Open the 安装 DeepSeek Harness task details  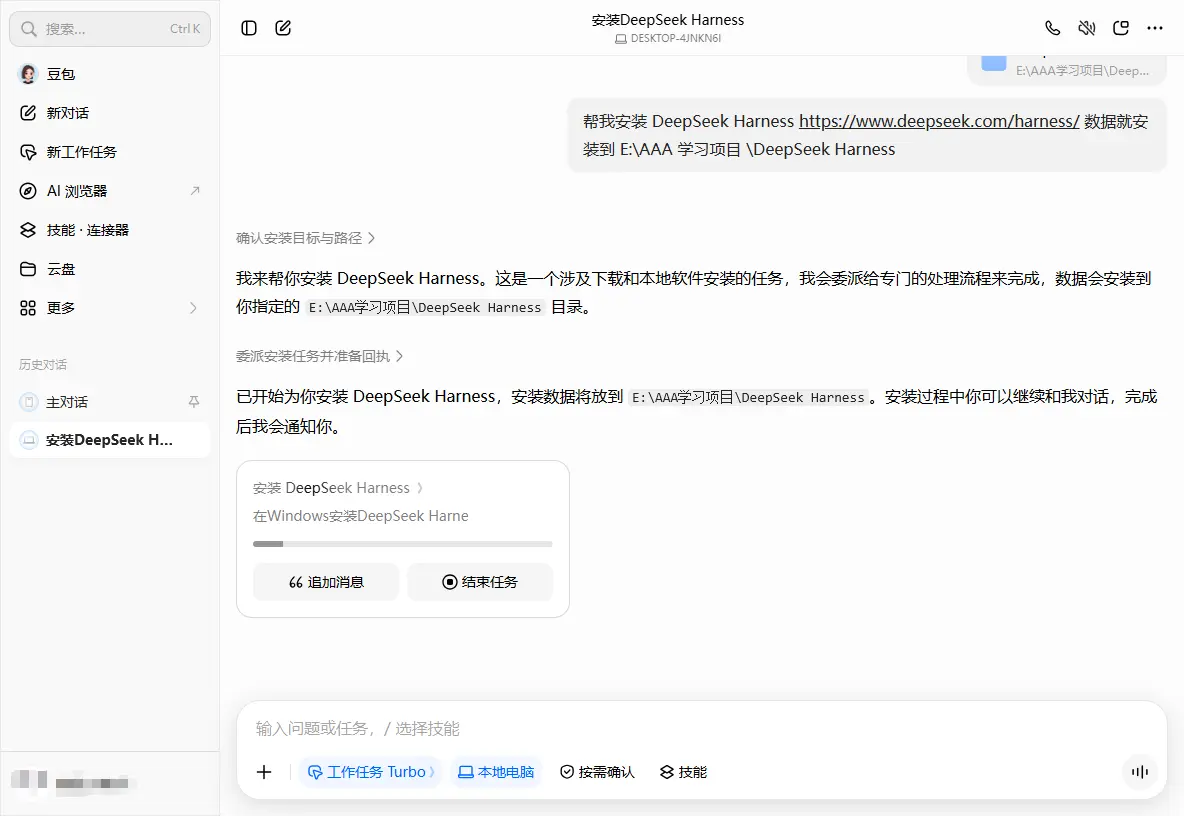coord(338,488)
